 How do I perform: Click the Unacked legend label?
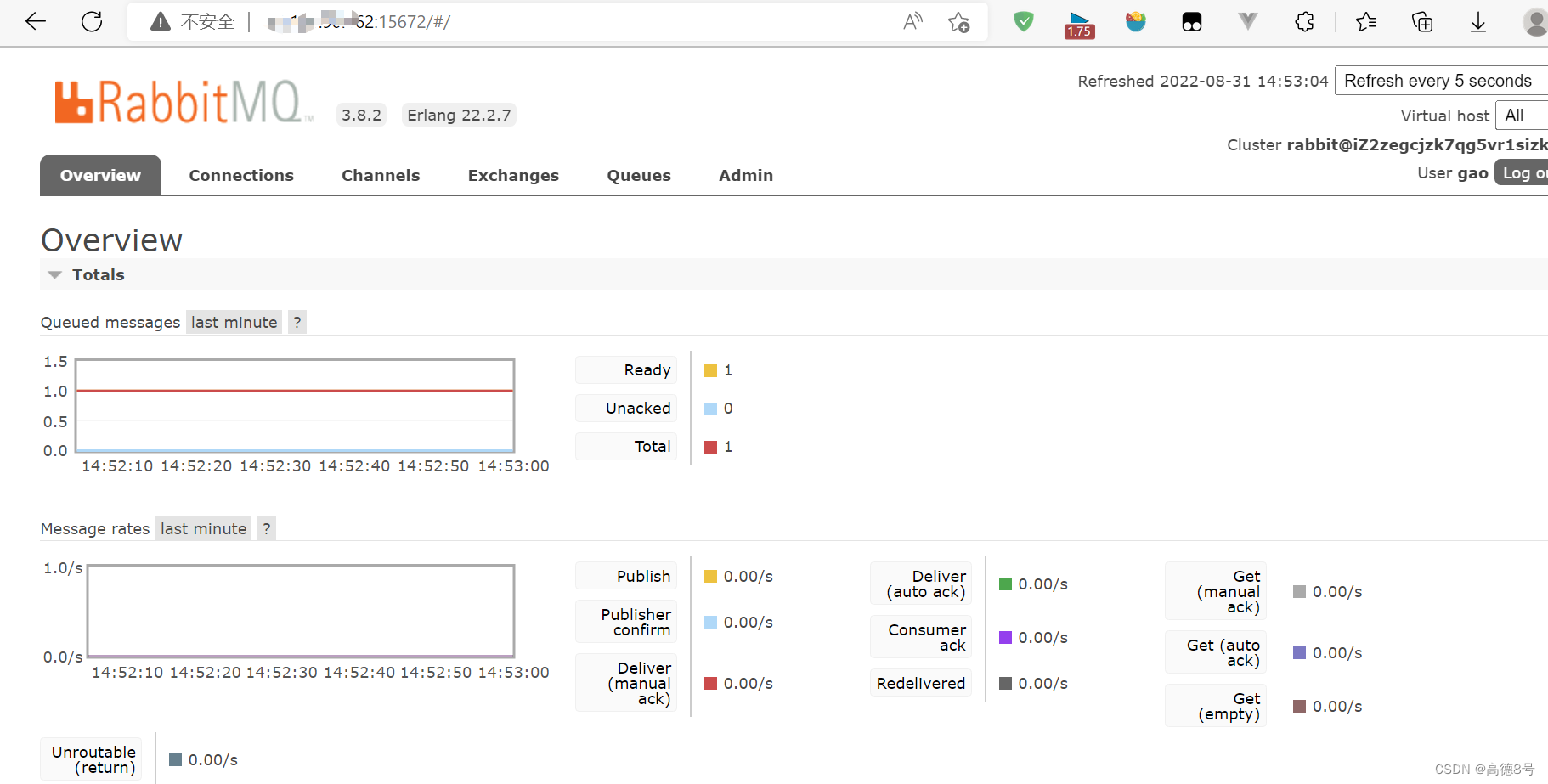(626, 409)
